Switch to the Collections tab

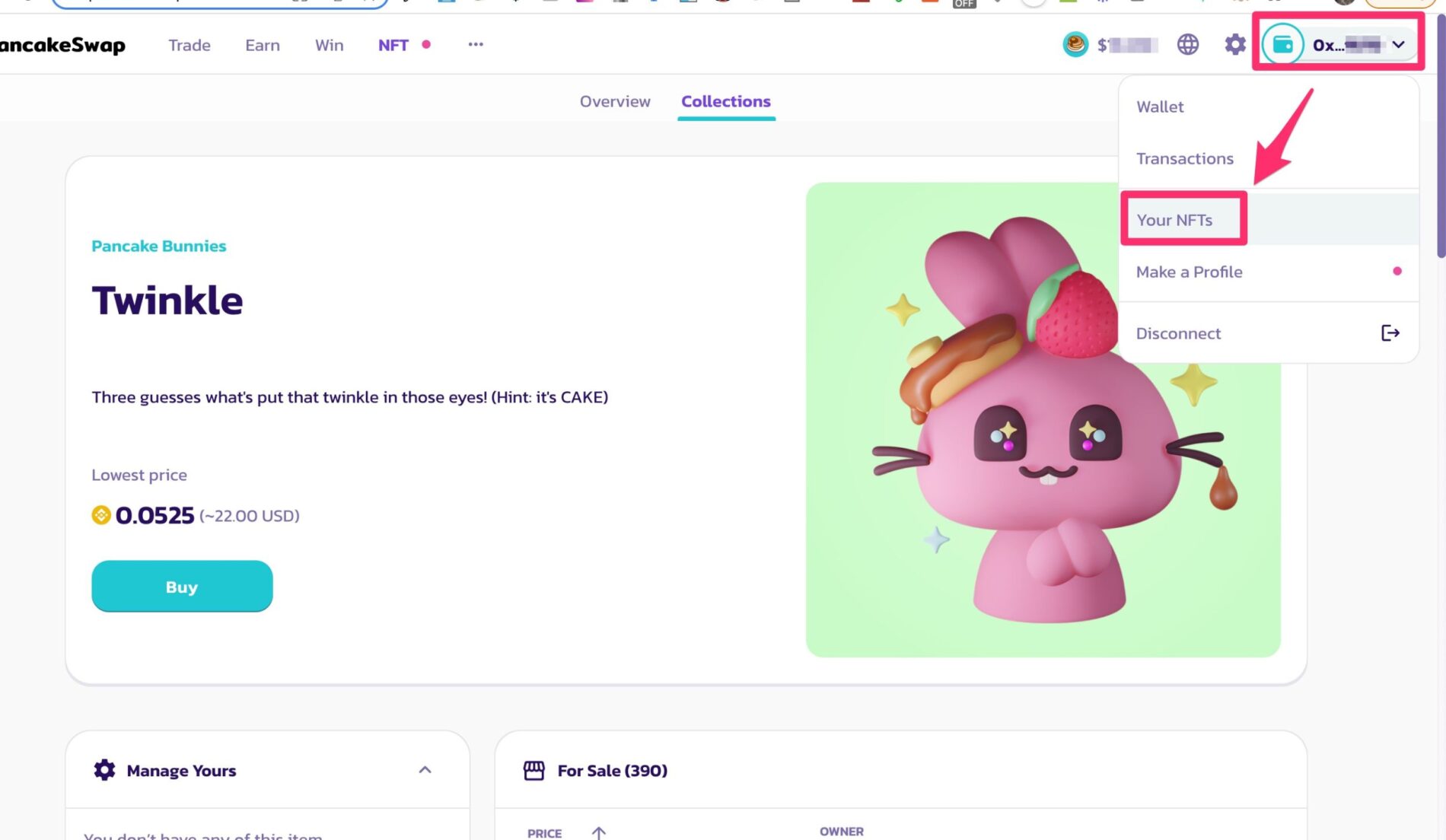(x=725, y=101)
